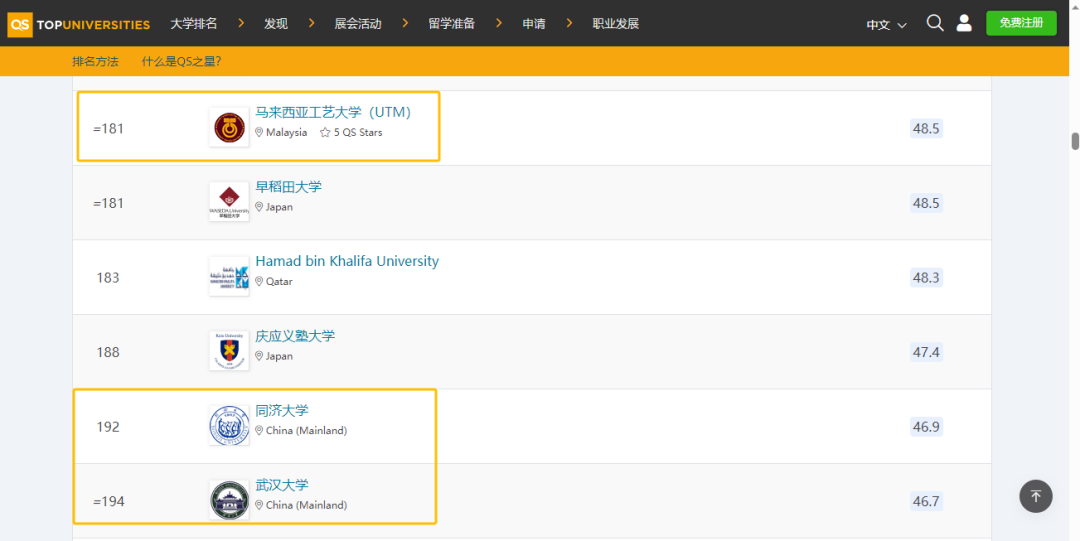Click the green 免费注册 button
This screenshot has width=1080, height=541.
(1021, 23)
